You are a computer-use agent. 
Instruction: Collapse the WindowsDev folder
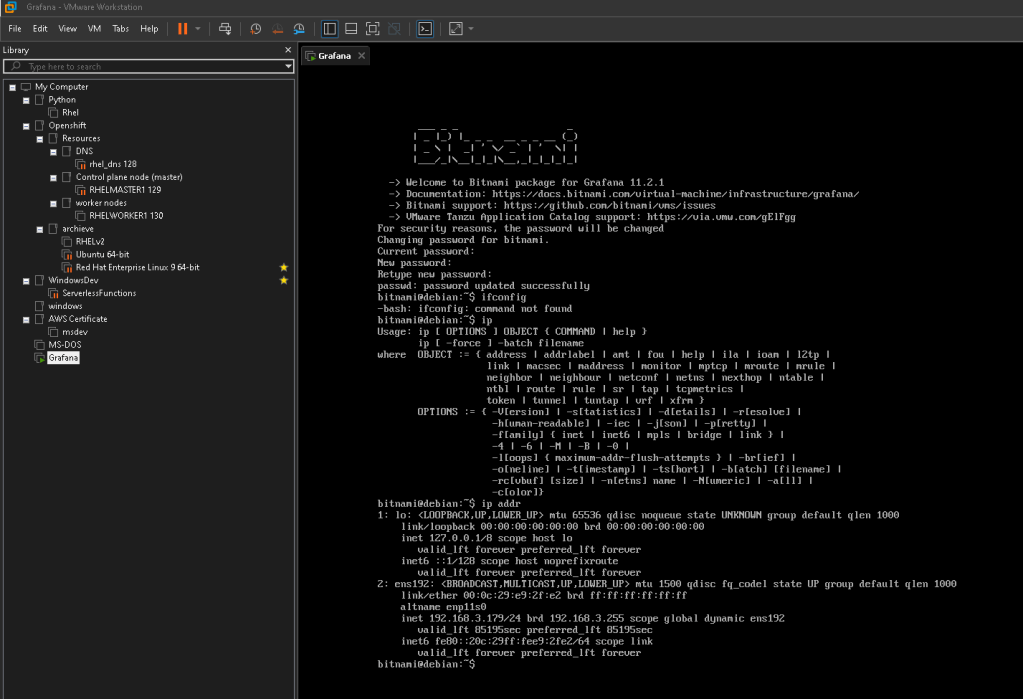pyautogui.click(x=26, y=281)
